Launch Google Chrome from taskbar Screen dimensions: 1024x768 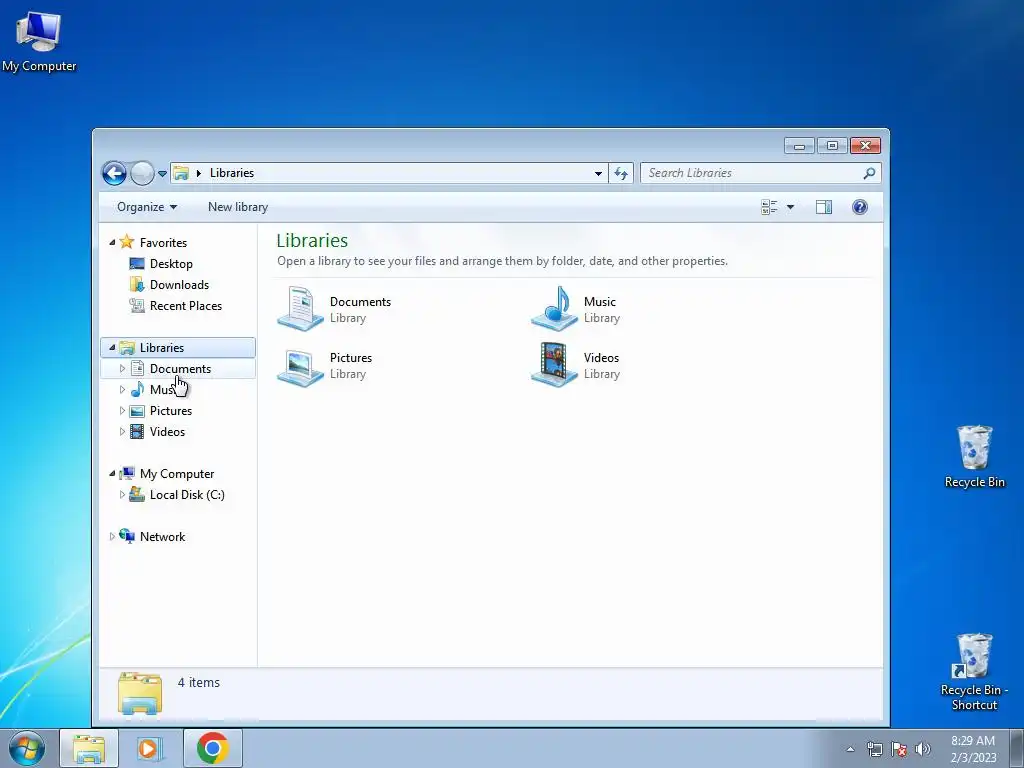pyautogui.click(x=213, y=748)
